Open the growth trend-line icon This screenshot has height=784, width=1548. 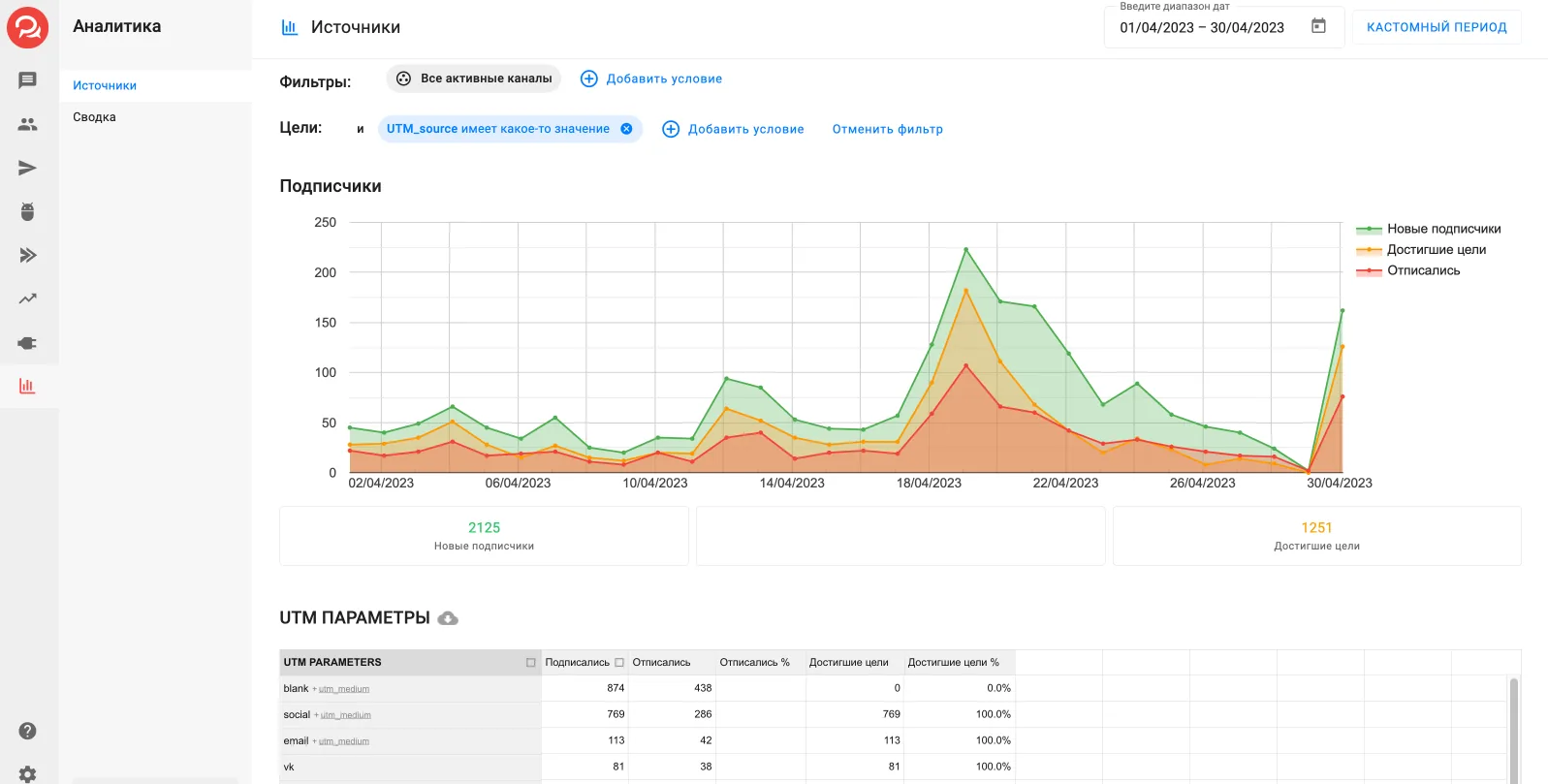click(x=27, y=298)
